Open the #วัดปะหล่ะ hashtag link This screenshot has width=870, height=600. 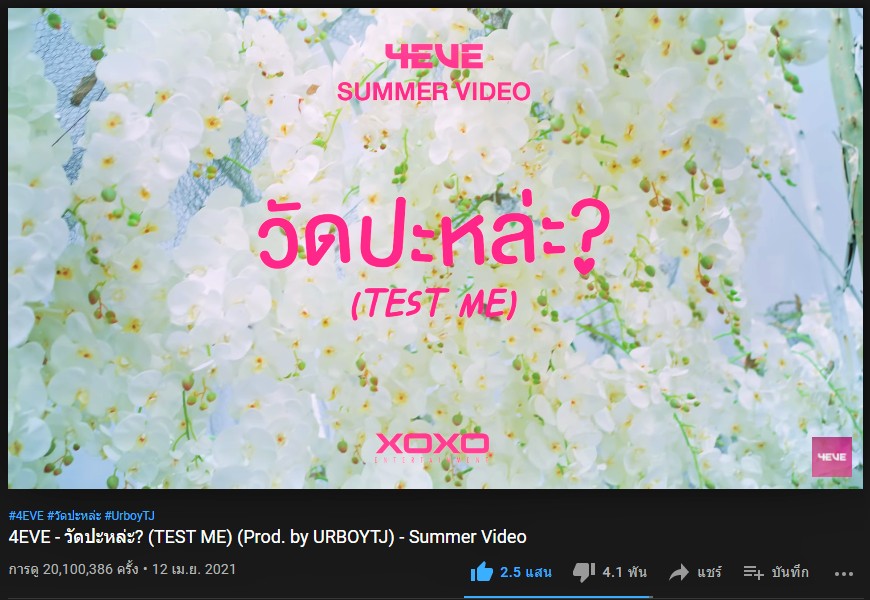(x=74, y=516)
